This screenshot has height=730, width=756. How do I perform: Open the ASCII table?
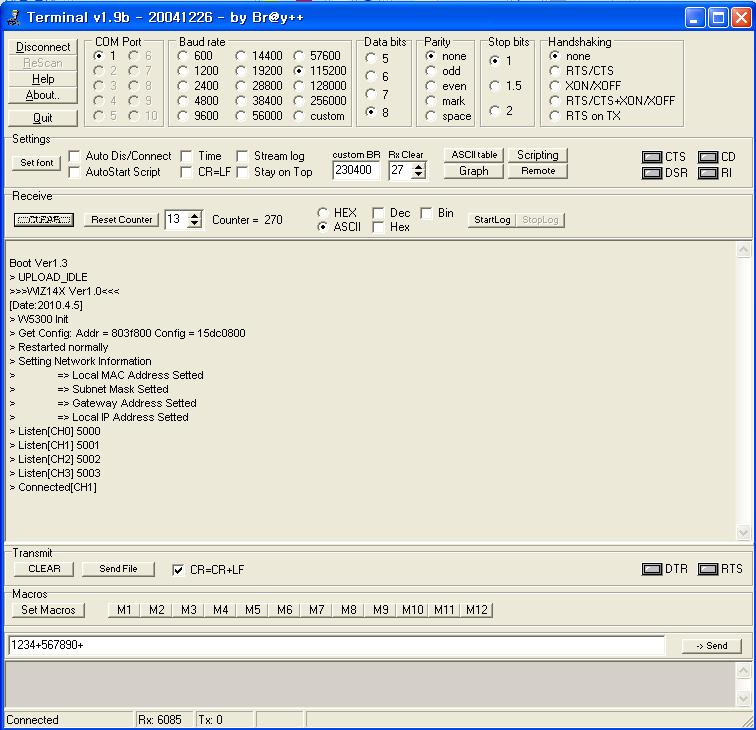tap(473, 155)
